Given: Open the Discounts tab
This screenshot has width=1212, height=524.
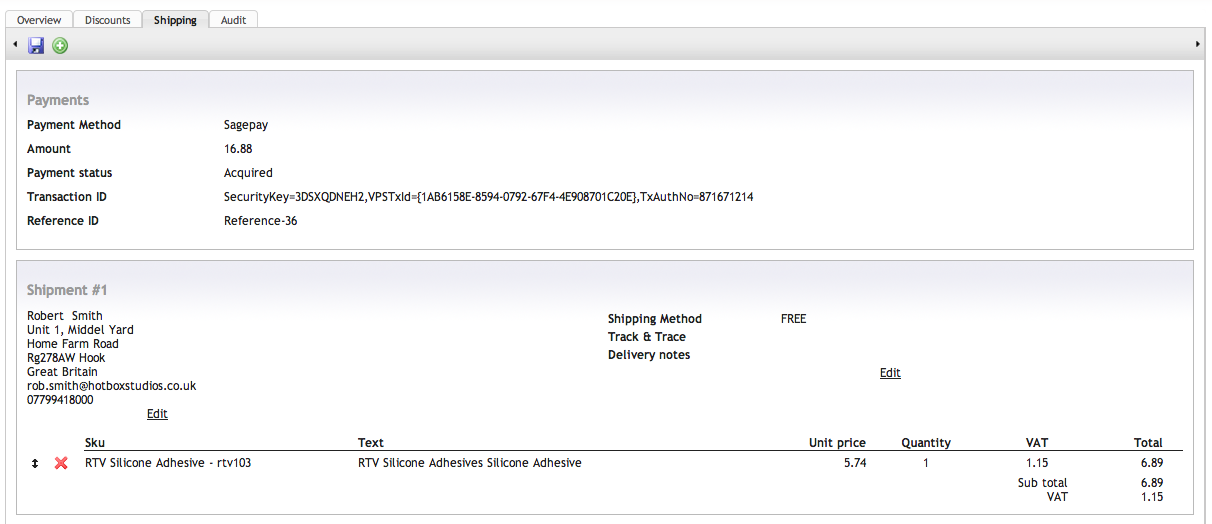Looking at the screenshot, I should pos(107,20).
